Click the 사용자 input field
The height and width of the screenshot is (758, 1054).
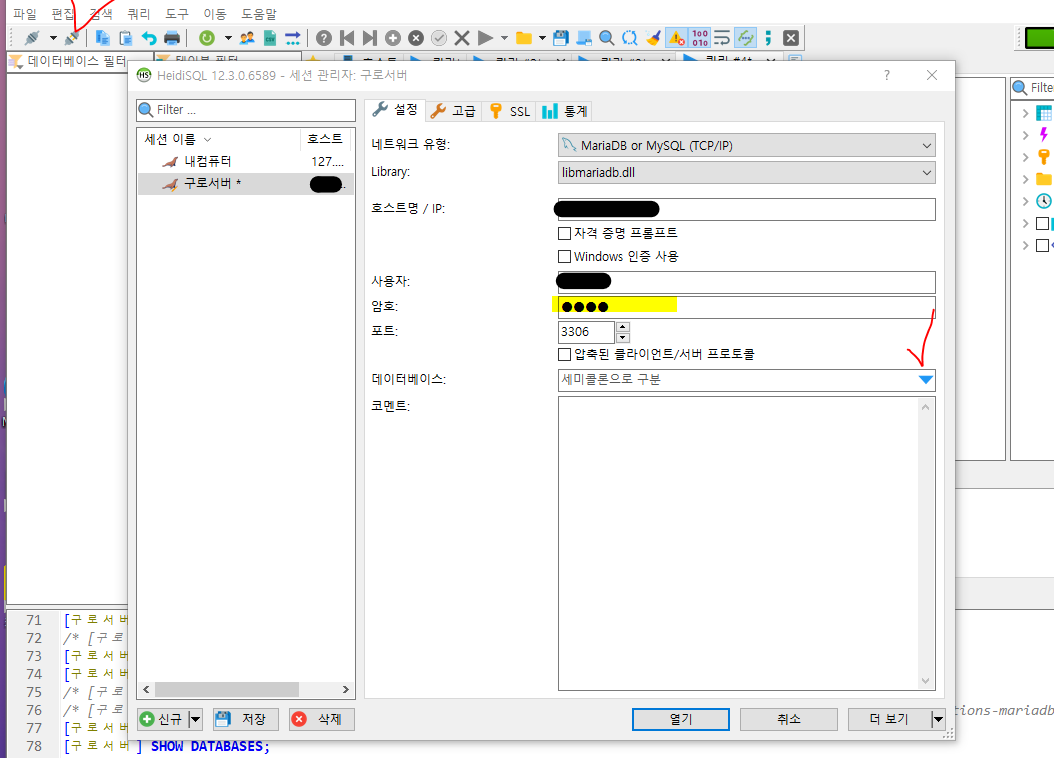[x=746, y=282]
